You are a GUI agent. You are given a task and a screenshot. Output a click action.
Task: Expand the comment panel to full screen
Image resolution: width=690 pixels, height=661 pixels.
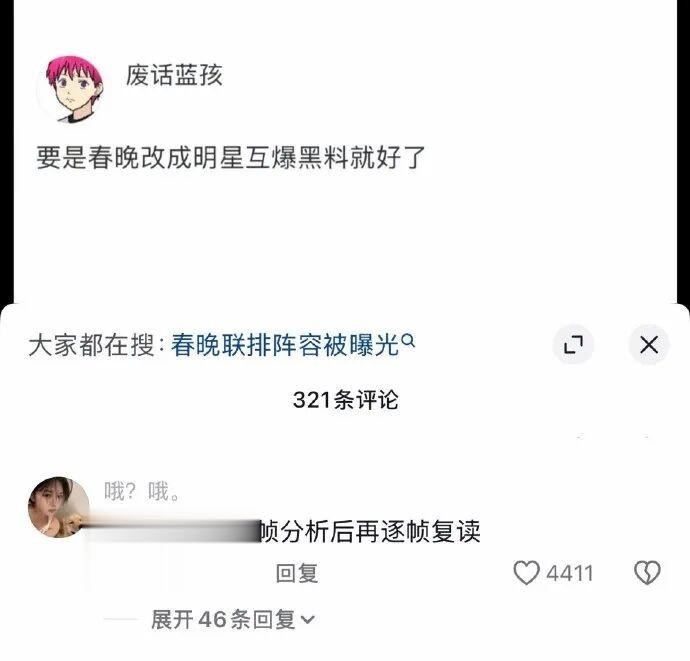pos(573,344)
